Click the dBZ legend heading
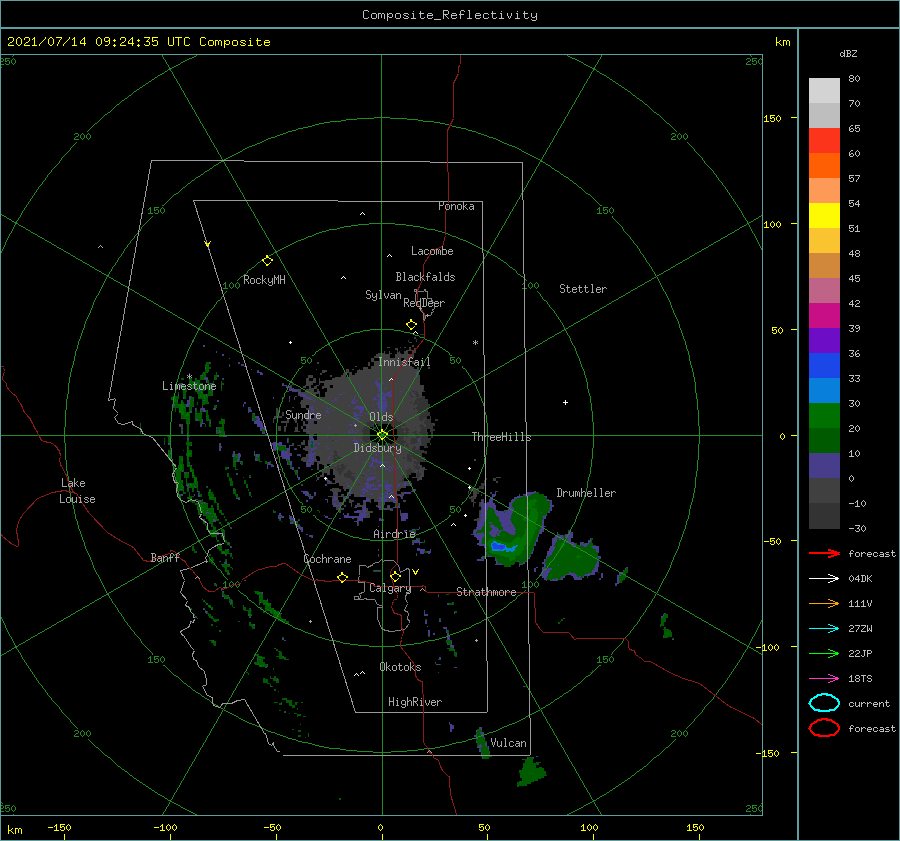Image resolution: width=900 pixels, height=841 pixels. (848, 53)
